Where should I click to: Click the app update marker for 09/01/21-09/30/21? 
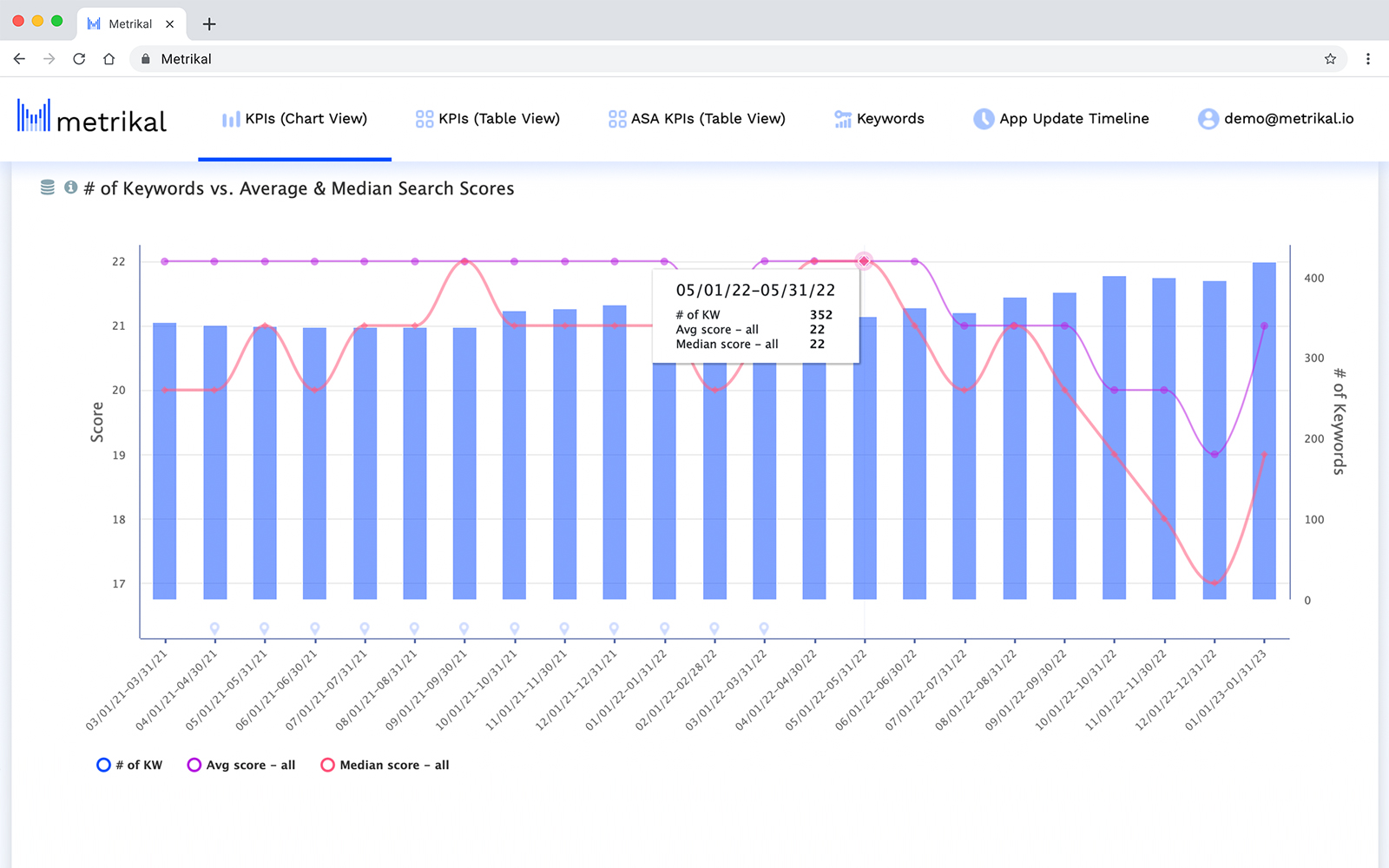coord(464,628)
